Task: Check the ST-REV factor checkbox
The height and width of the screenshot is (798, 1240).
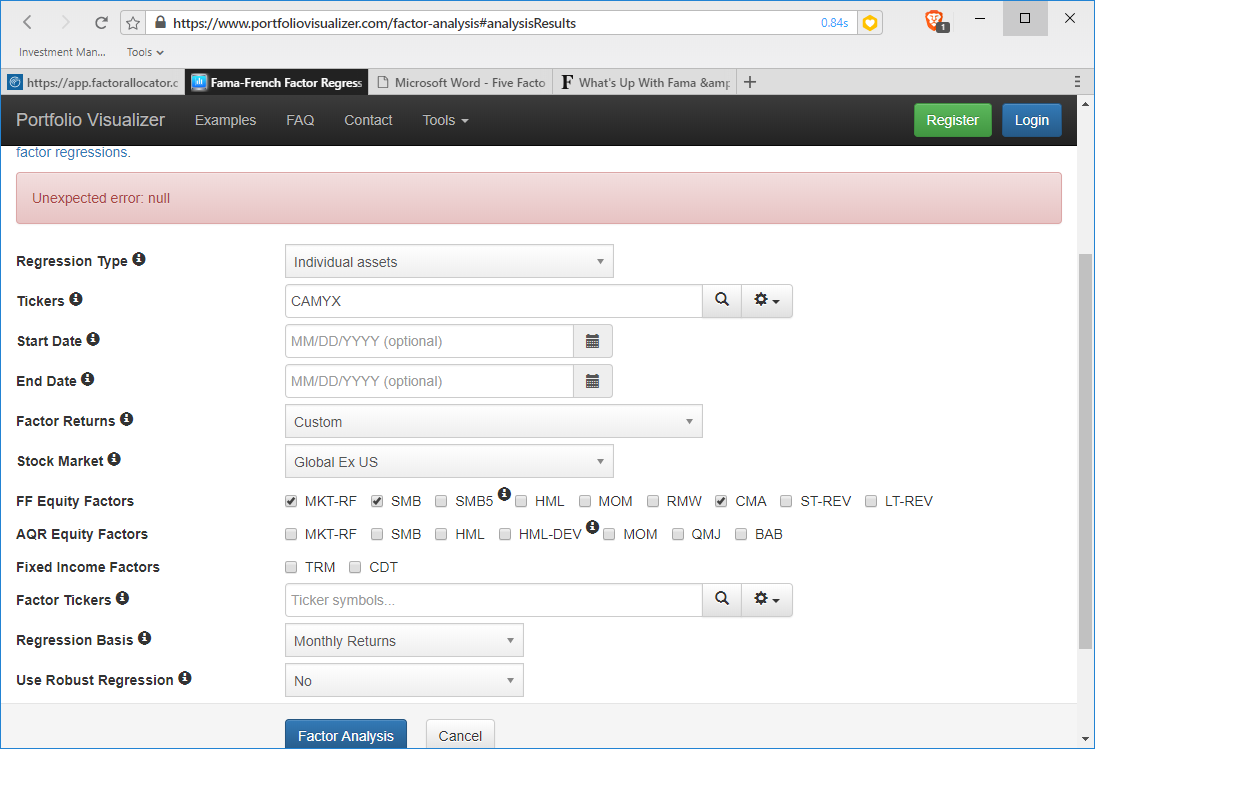Action: coord(787,501)
